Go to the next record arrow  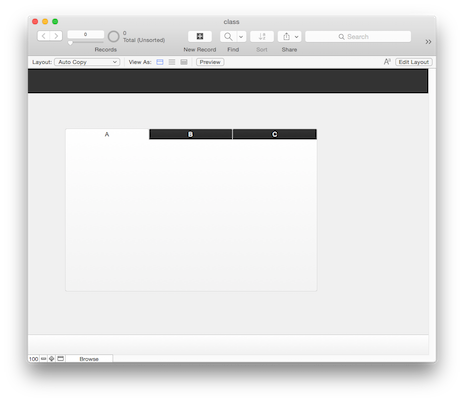[56, 36]
